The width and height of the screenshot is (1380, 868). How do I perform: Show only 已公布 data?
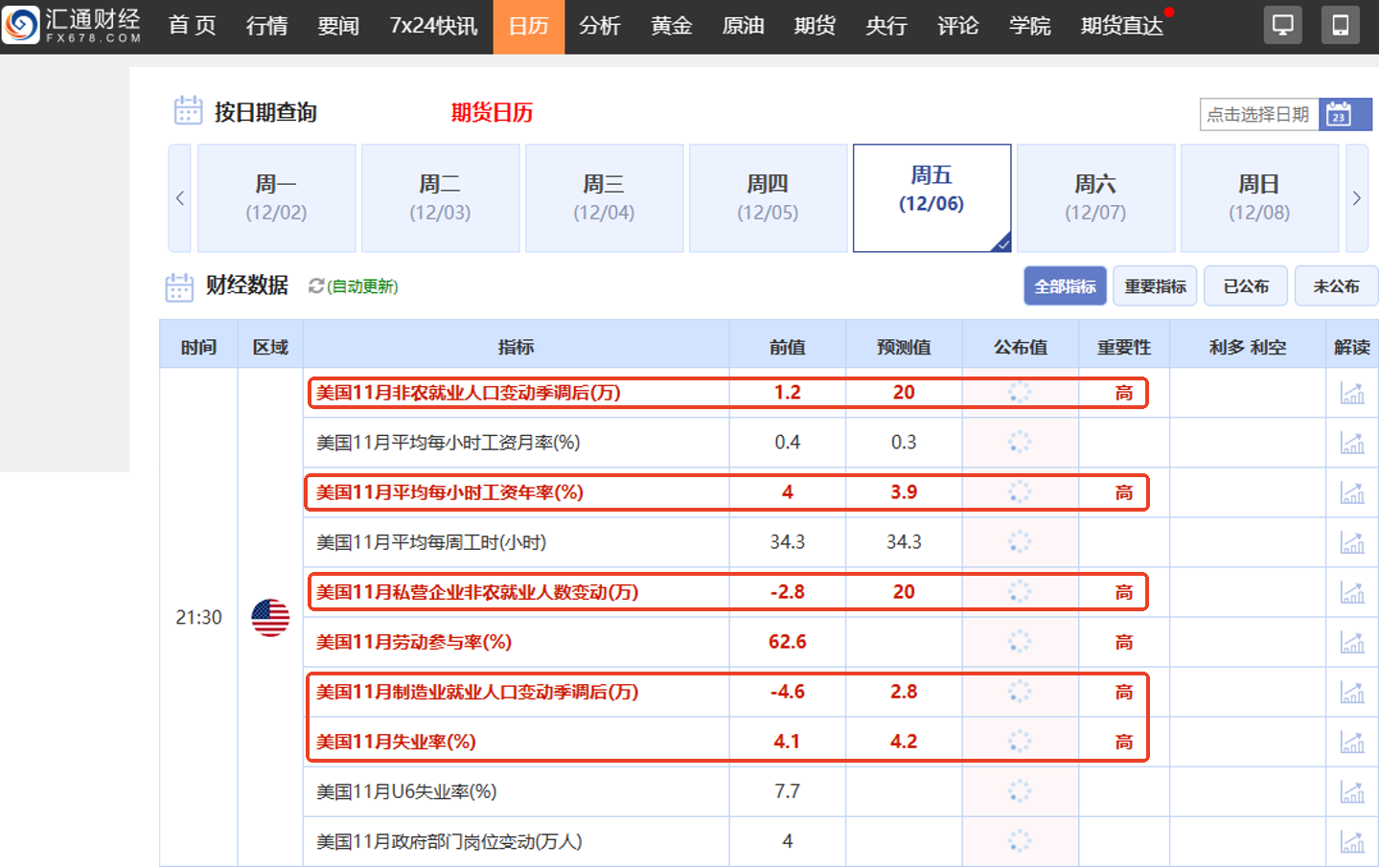[1245, 286]
